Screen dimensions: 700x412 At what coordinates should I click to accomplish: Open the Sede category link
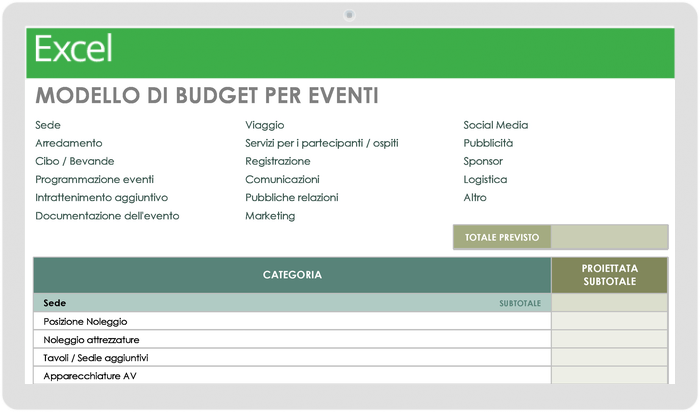(x=48, y=125)
